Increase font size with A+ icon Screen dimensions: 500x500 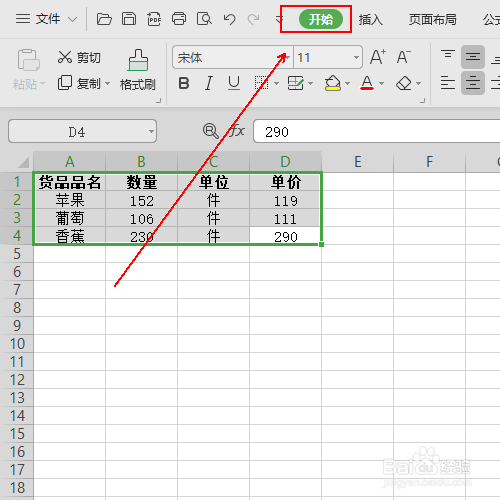tap(378, 57)
